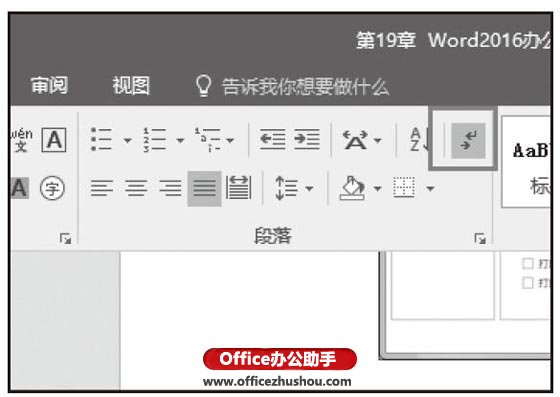Open the bullets dropdown arrow

(128, 140)
